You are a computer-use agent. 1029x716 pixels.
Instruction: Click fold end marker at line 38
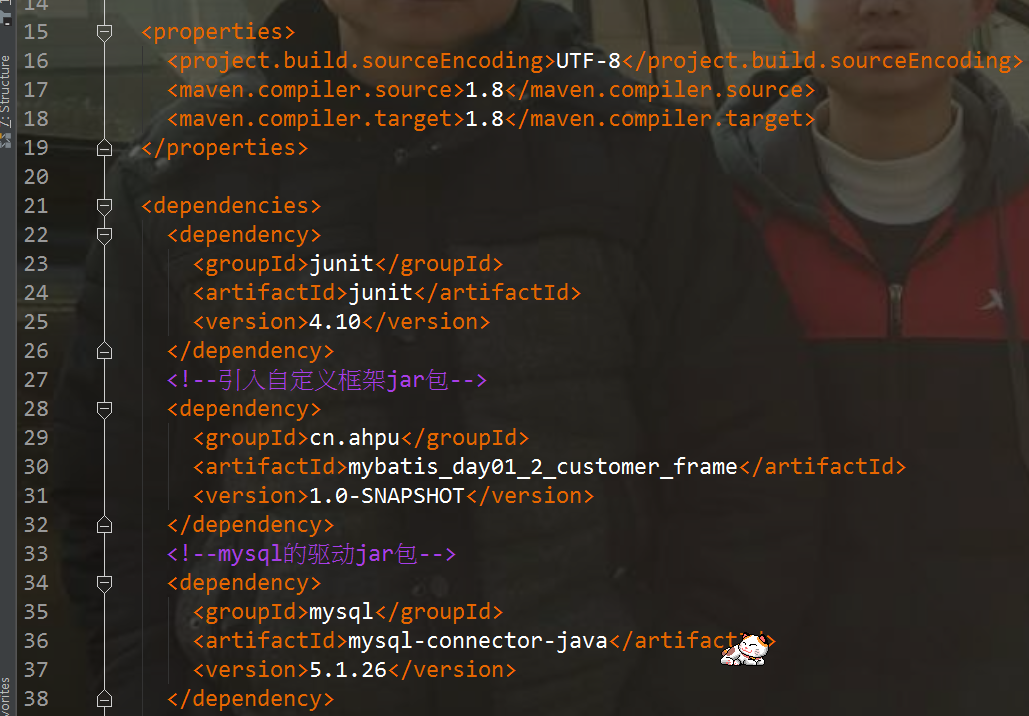click(x=104, y=700)
